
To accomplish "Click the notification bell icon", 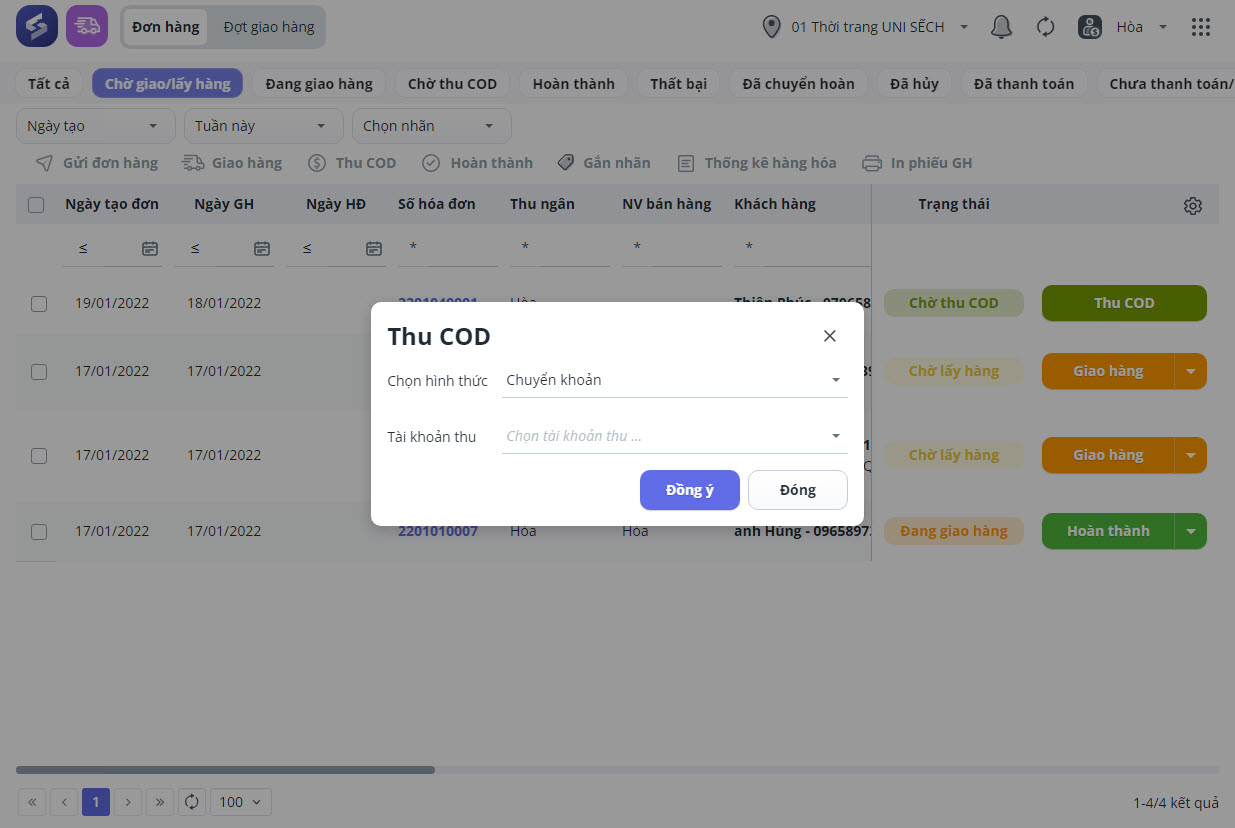I will pos(1001,27).
